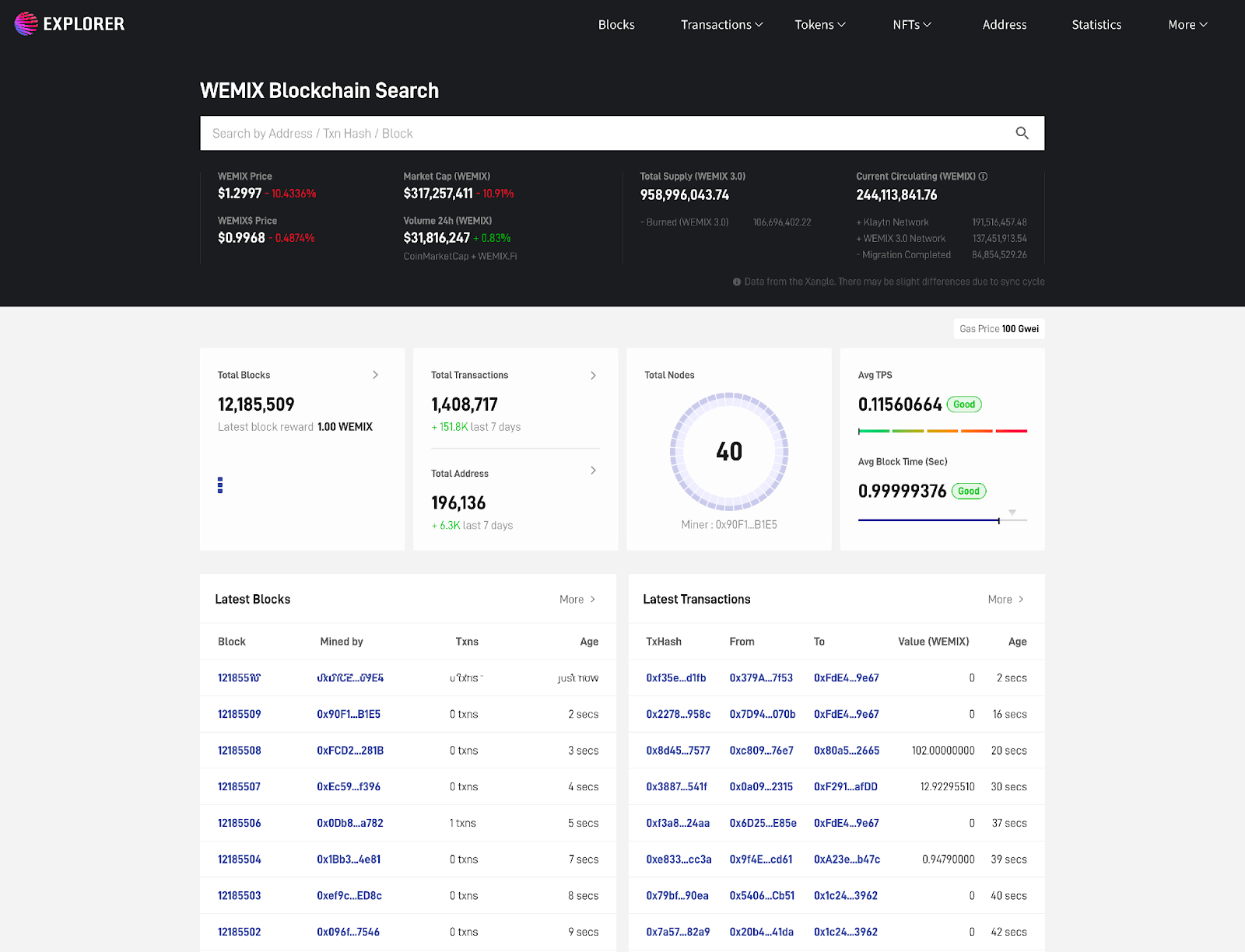Viewport: 1245px width, 952px height.
Task: Open transaction hash 0xf35e...d1fb
Action: pos(676,677)
